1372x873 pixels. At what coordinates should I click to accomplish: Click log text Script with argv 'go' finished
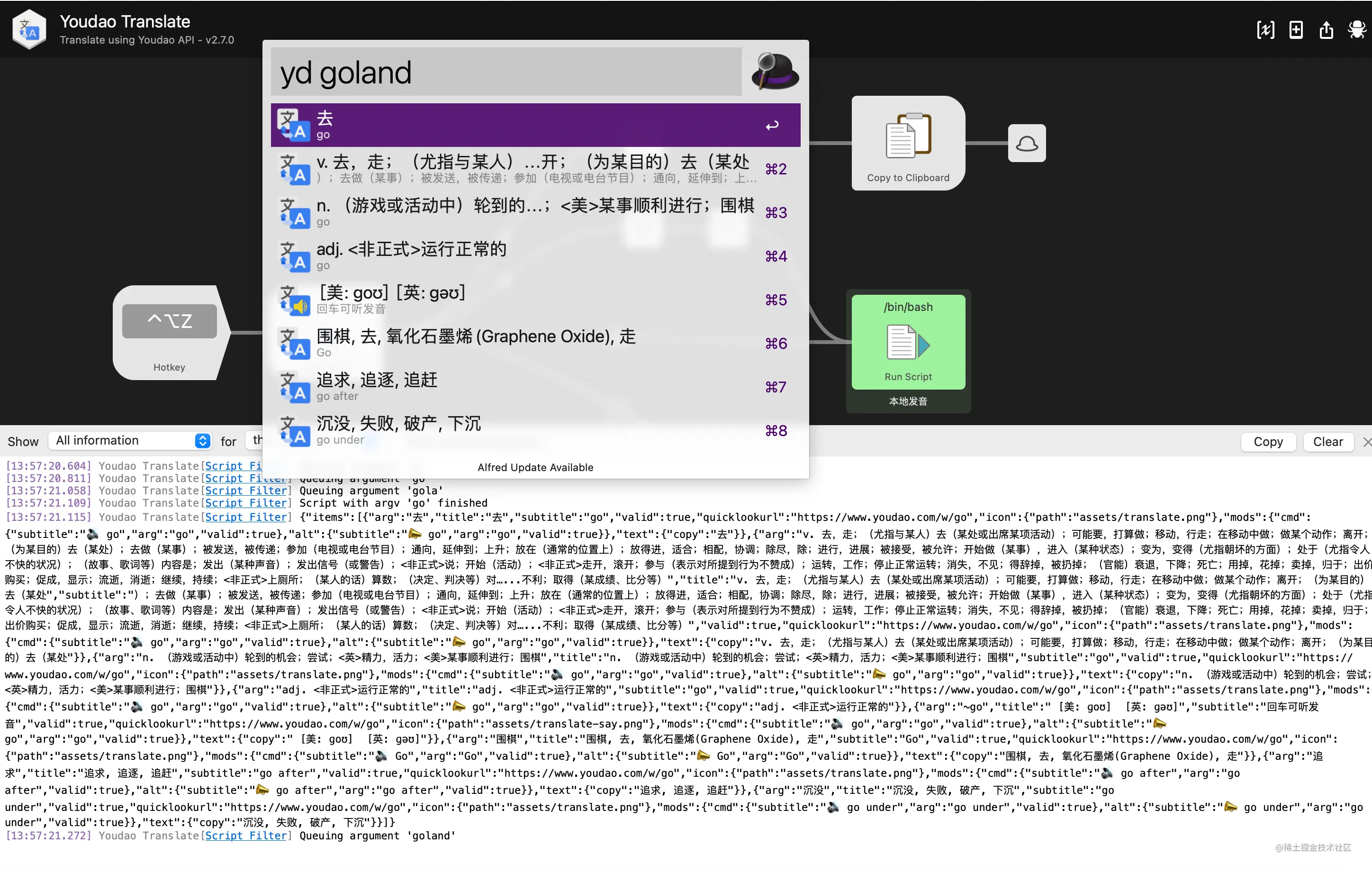tap(394, 503)
